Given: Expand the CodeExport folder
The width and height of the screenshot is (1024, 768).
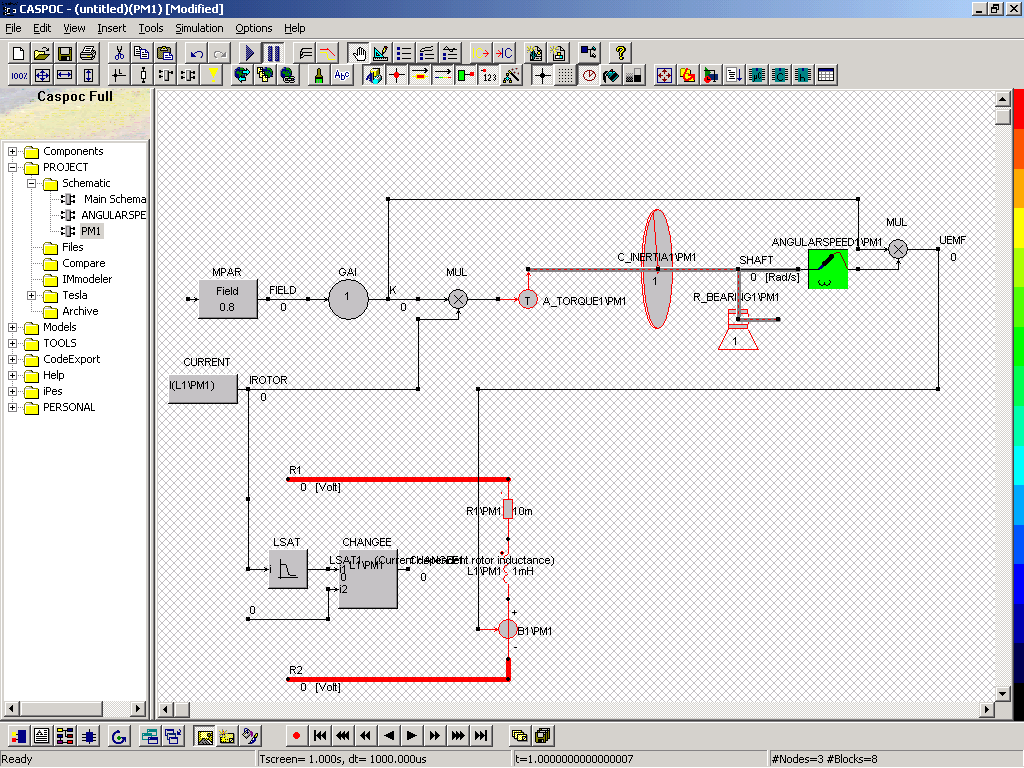Looking at the screenshot, I should point(12,359).
